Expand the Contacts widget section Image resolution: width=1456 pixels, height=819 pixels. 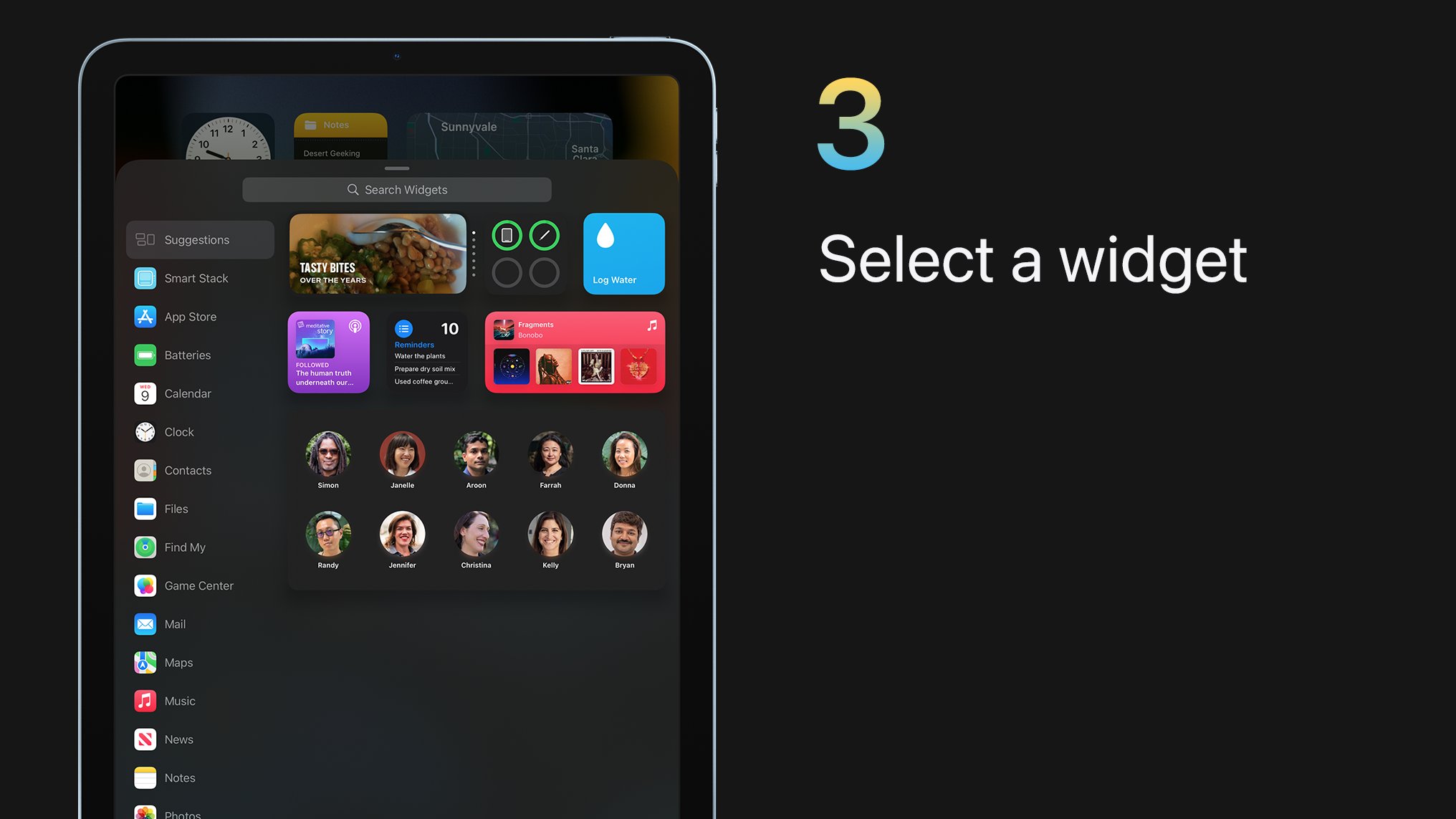(188, 470)
